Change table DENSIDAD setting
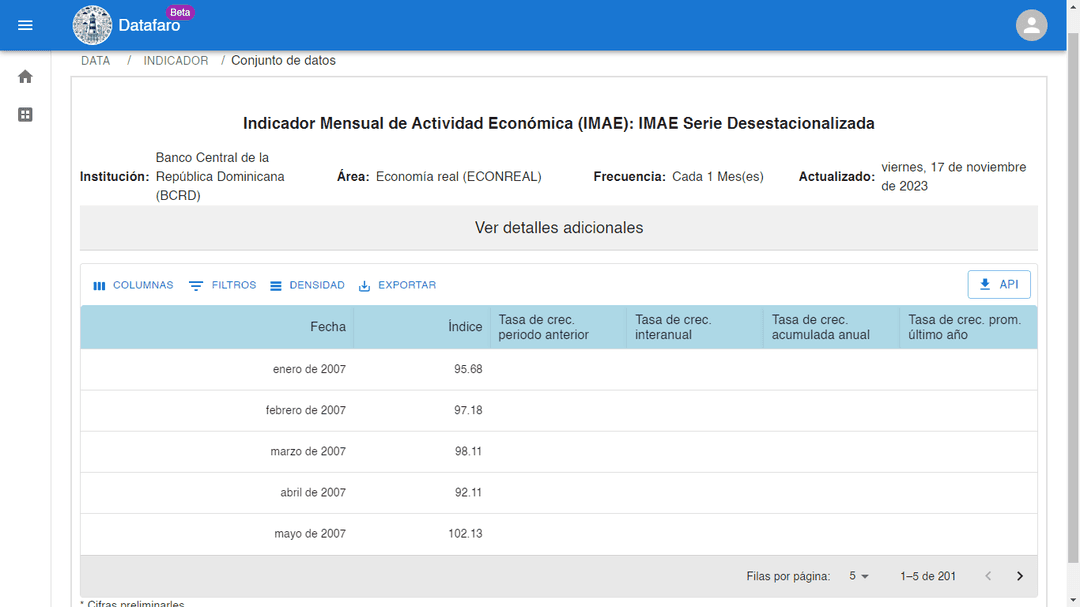 (x=307, y=285)
